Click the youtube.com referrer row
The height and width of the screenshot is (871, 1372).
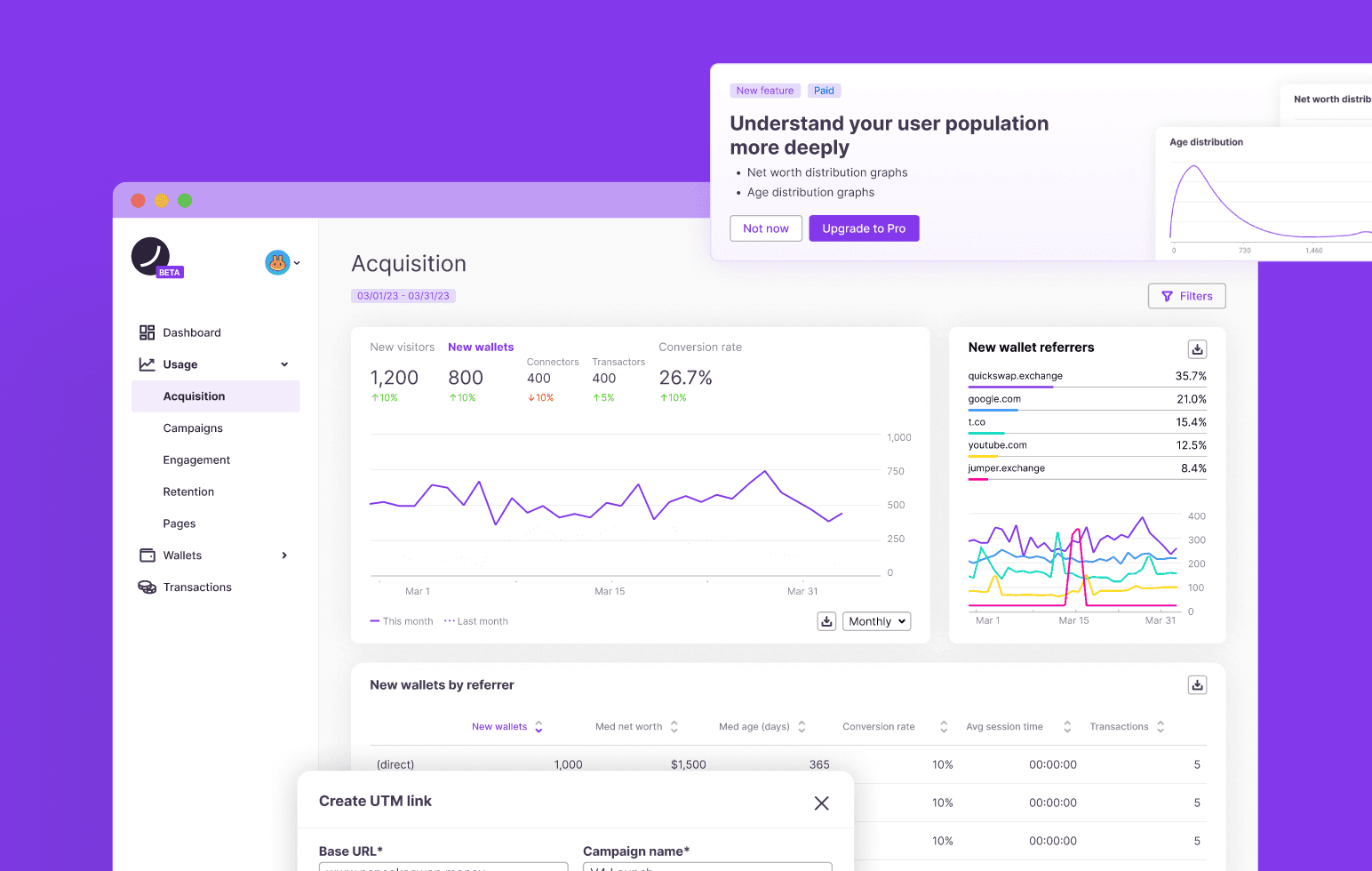pyautogui.click(x=1087, y=447)
